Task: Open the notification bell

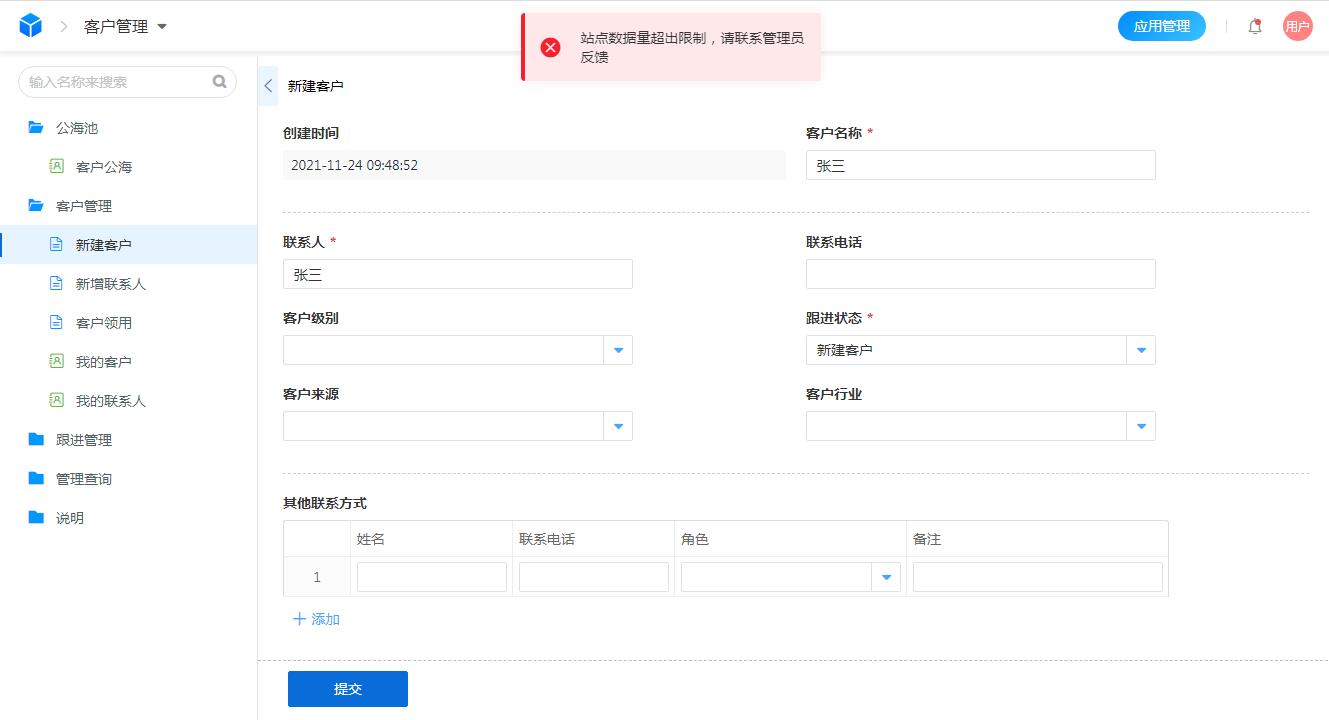Action: [1254, 26]
